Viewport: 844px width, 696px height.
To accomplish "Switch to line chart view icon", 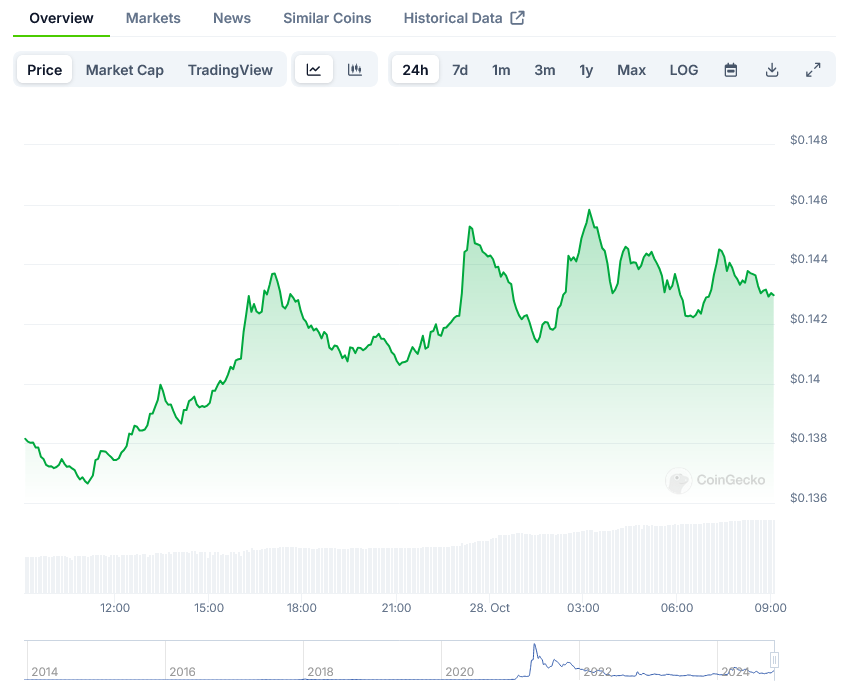I will point(314,69).
